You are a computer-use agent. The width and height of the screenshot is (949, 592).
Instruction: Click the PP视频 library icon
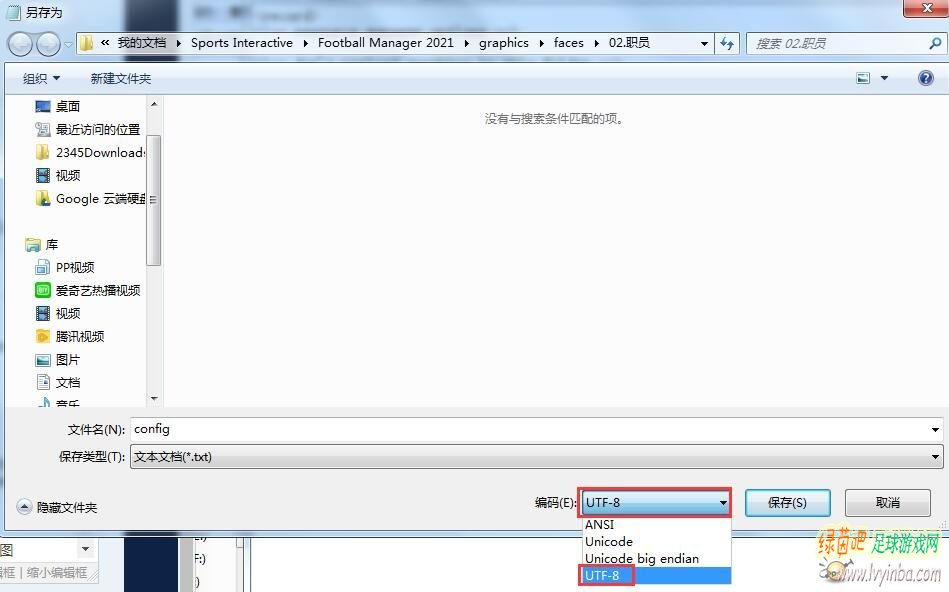[43, 268]
